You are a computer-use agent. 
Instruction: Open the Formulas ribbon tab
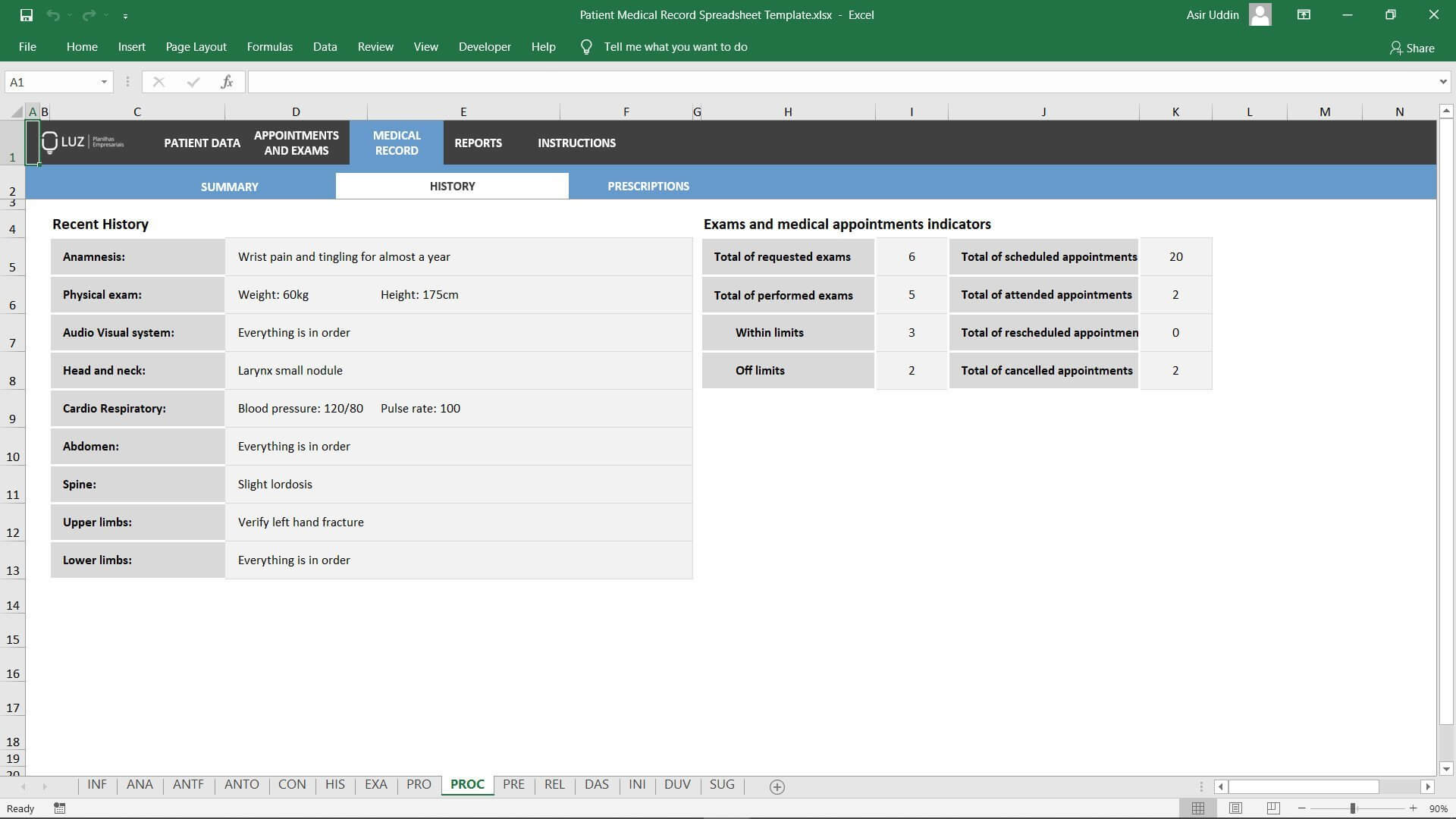click(x=269, y=47)
